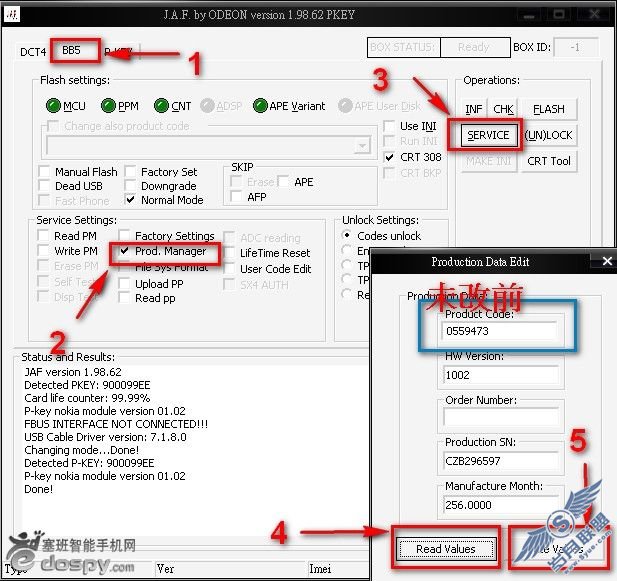Select Codes unlock radio option
Screen dimensions: 617x581
[347, 236]
